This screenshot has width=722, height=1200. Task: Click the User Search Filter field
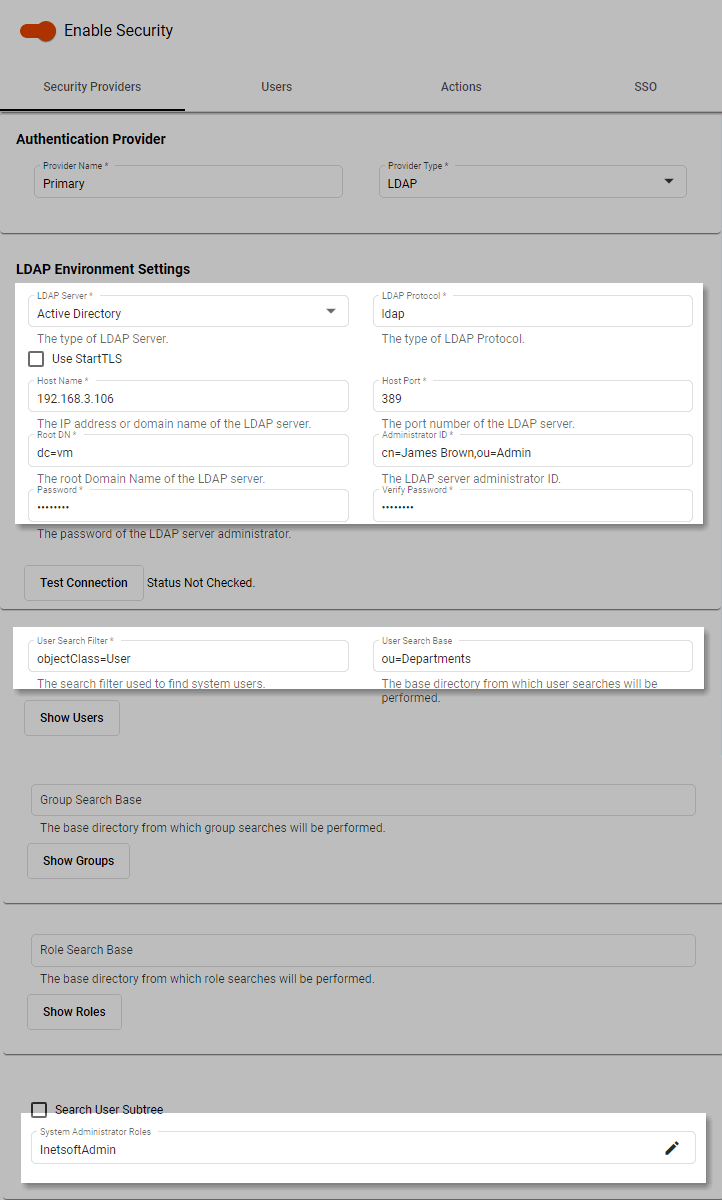tap(188, 655)
